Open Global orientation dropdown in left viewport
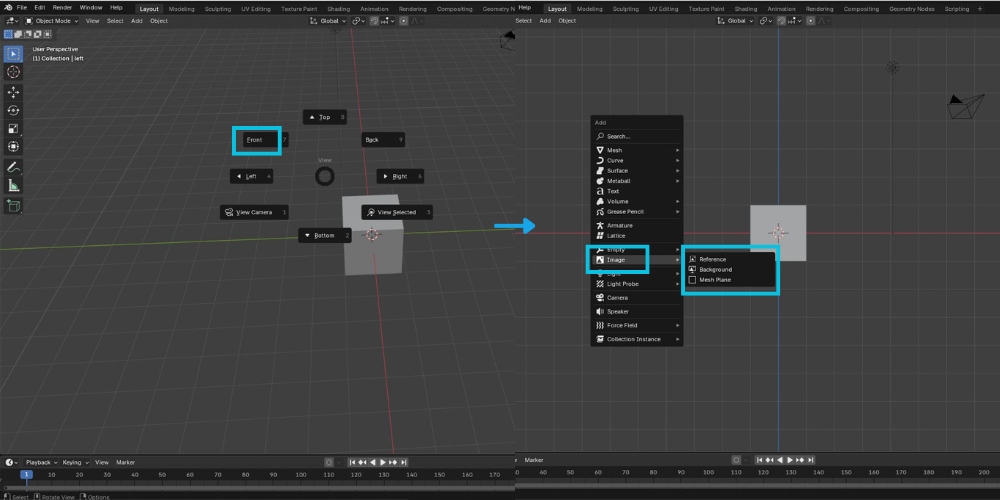1000x500 pixels. (331, 20)
